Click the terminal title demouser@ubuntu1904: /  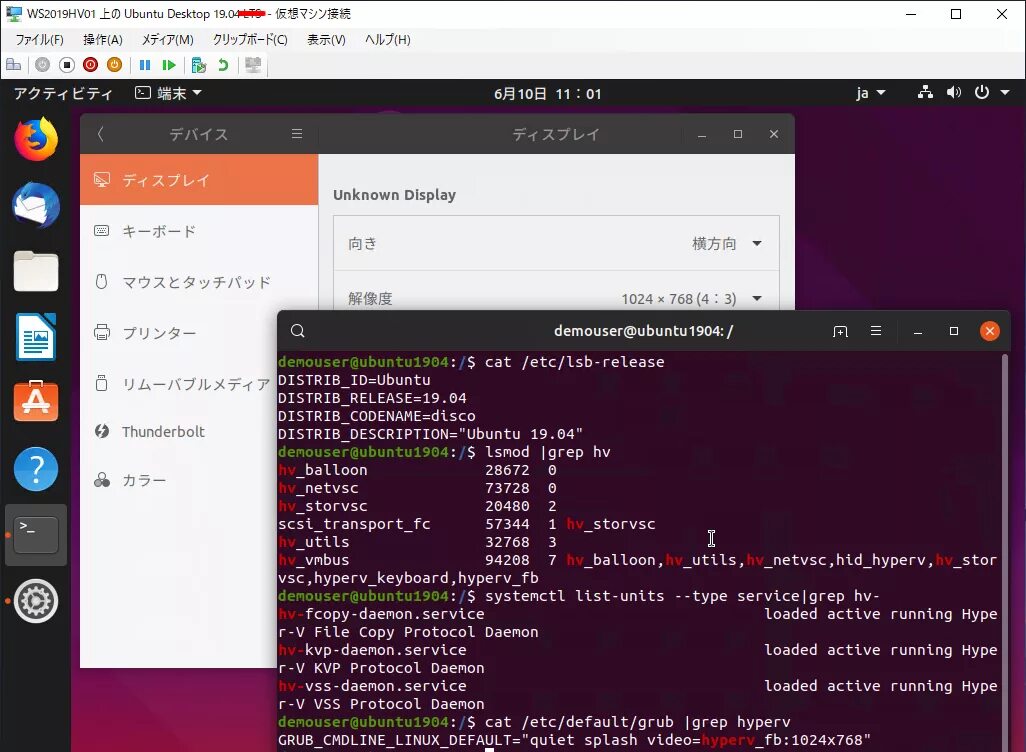click(x=643, y=331)
